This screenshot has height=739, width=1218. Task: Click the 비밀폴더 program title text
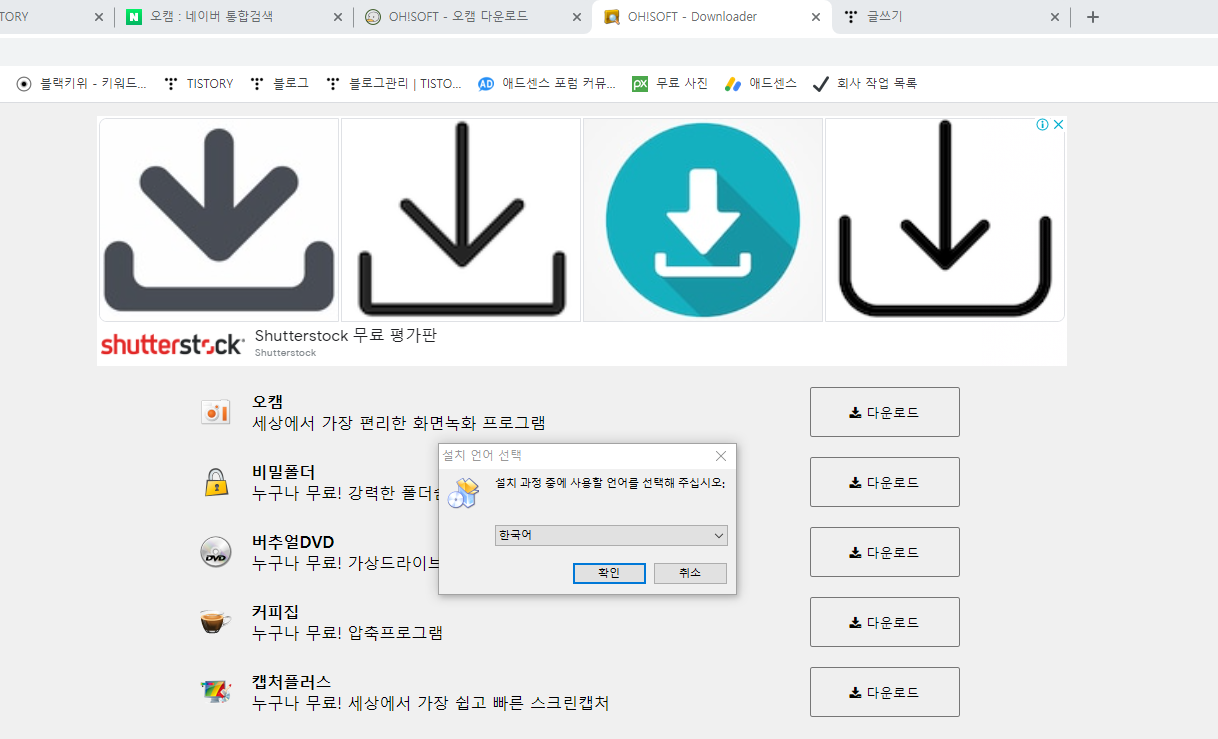284,472
